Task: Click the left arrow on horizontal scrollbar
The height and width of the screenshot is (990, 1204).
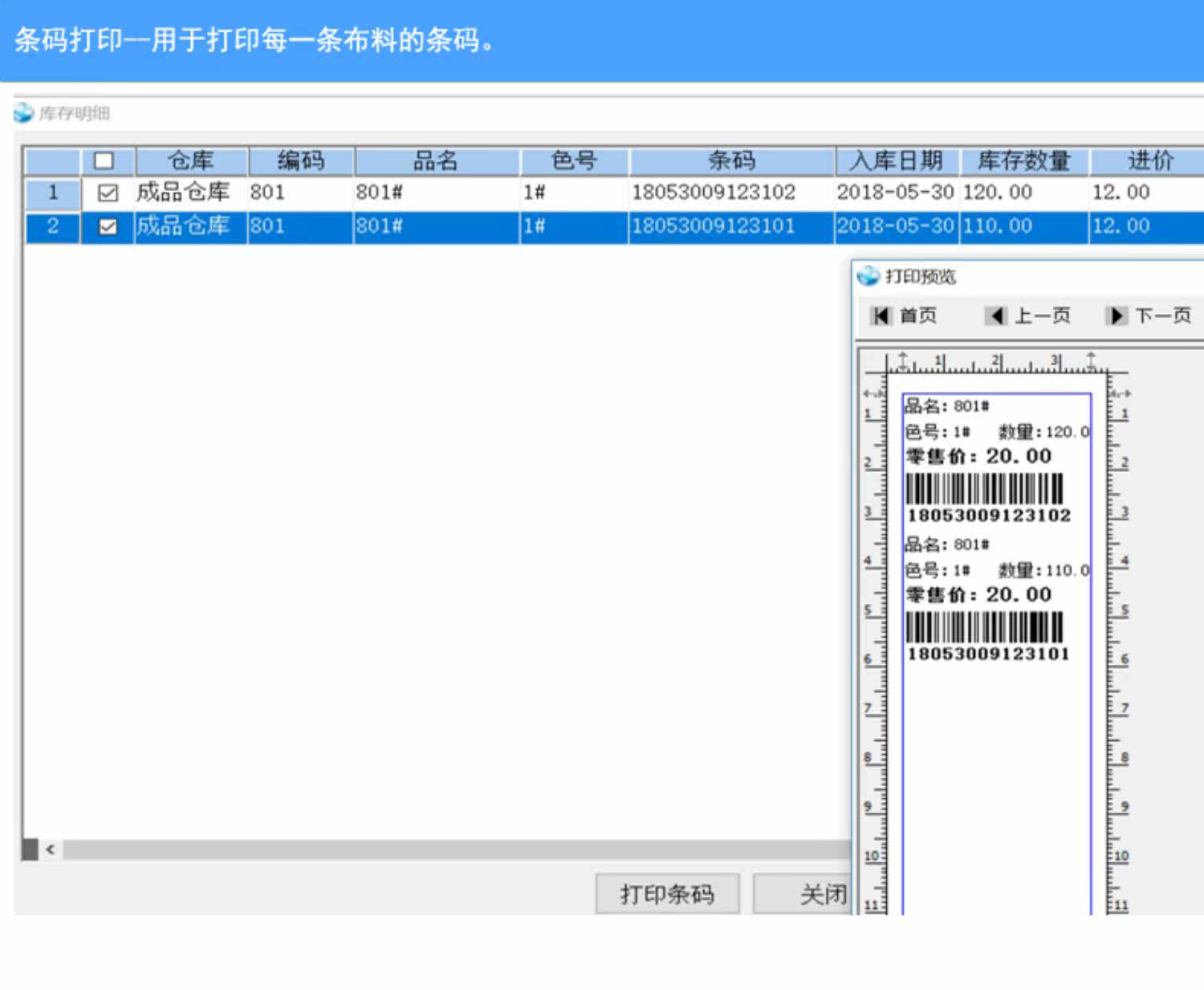Action: click(x=51, y=849)
